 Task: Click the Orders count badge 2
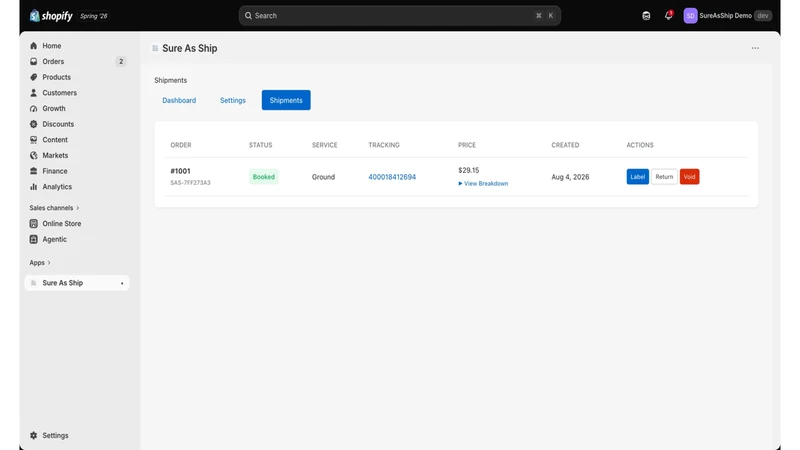coord(121,62)
